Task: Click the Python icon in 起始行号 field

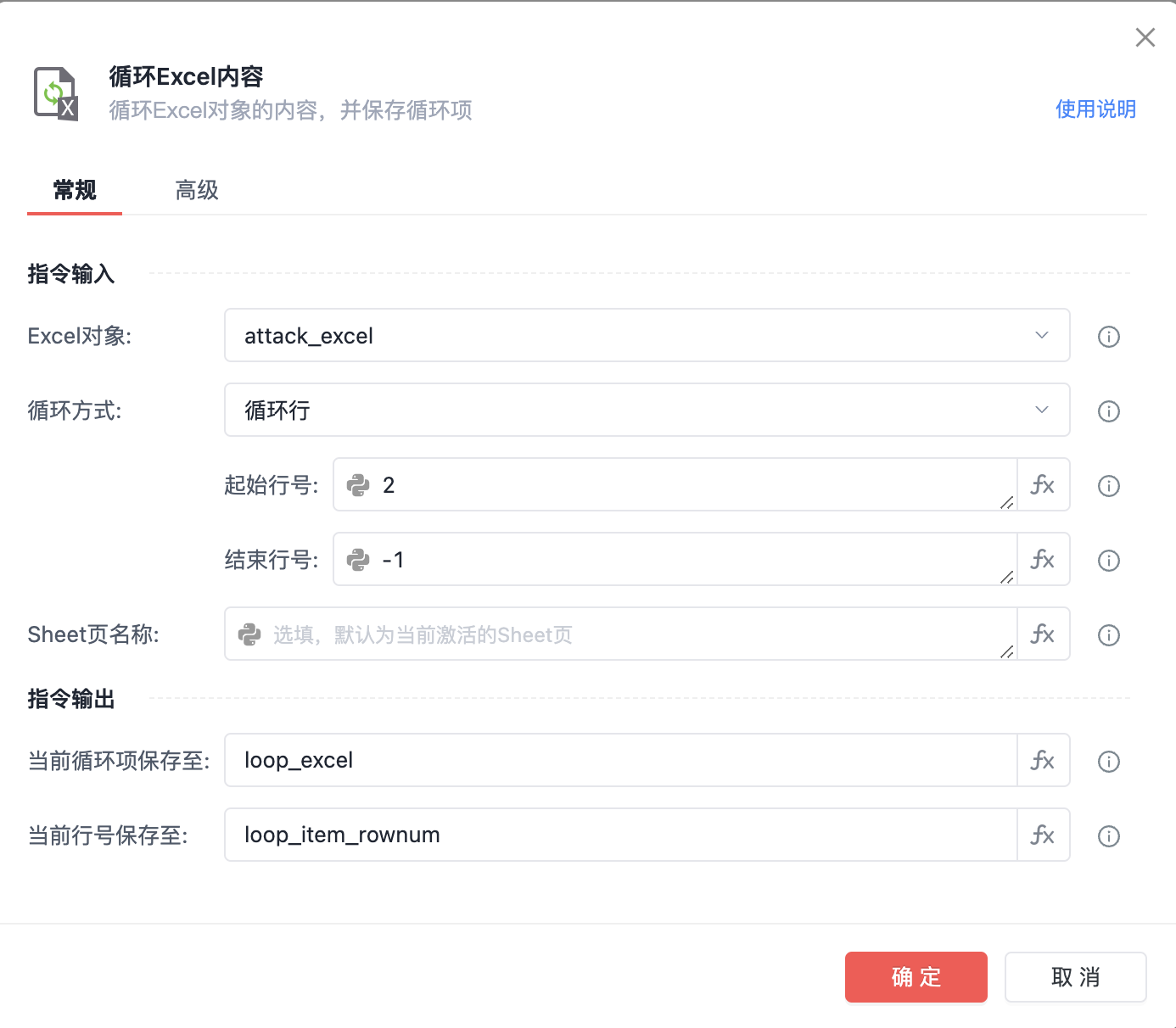Action: (x=360, y=484)
